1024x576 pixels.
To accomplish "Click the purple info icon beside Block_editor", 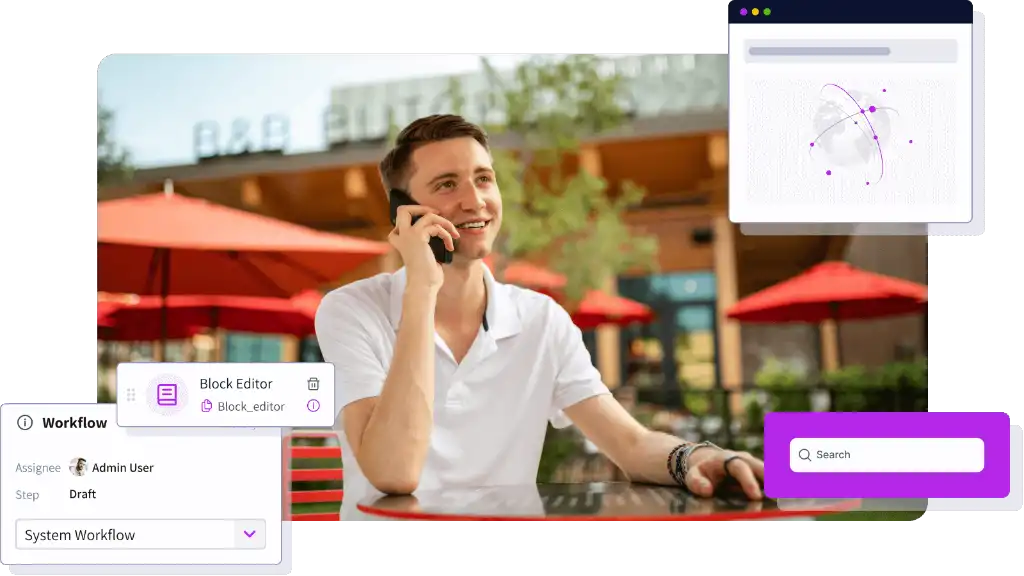I will [313, 406].
